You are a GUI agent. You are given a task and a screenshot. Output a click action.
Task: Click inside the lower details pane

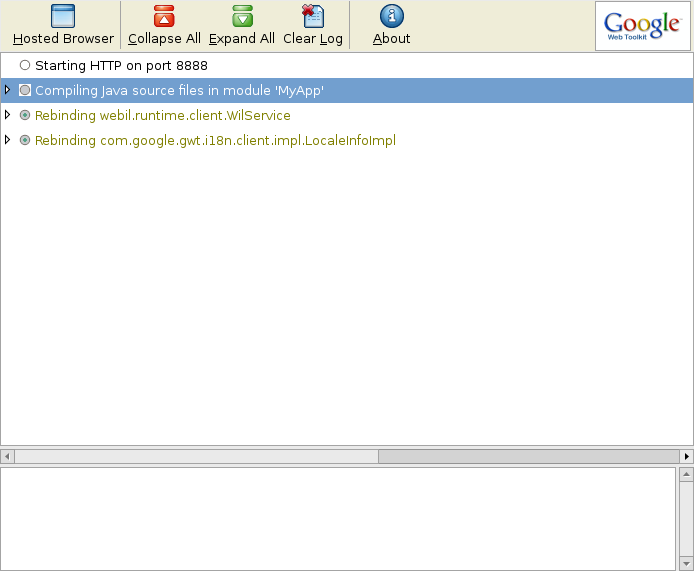338,518
